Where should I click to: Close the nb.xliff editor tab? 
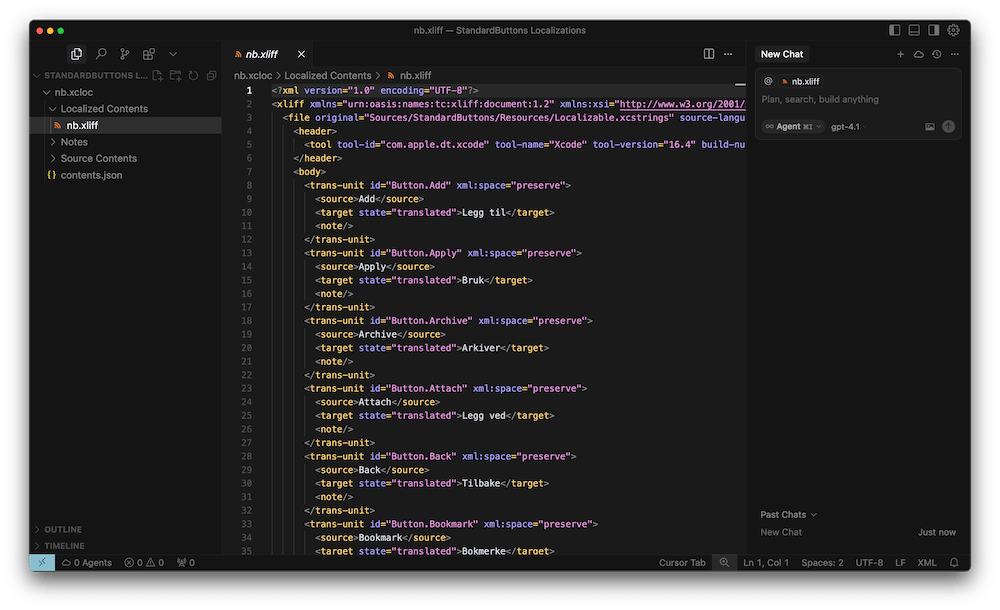[x=301, y=54]
